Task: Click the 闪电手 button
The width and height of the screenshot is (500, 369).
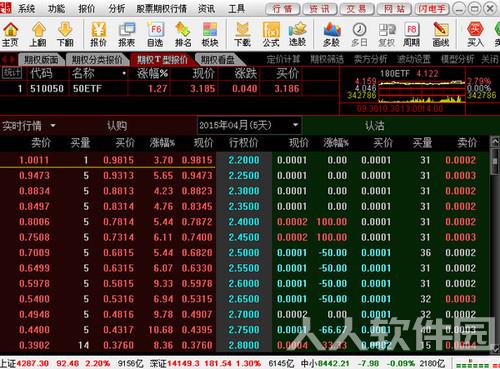Action: 432,9
